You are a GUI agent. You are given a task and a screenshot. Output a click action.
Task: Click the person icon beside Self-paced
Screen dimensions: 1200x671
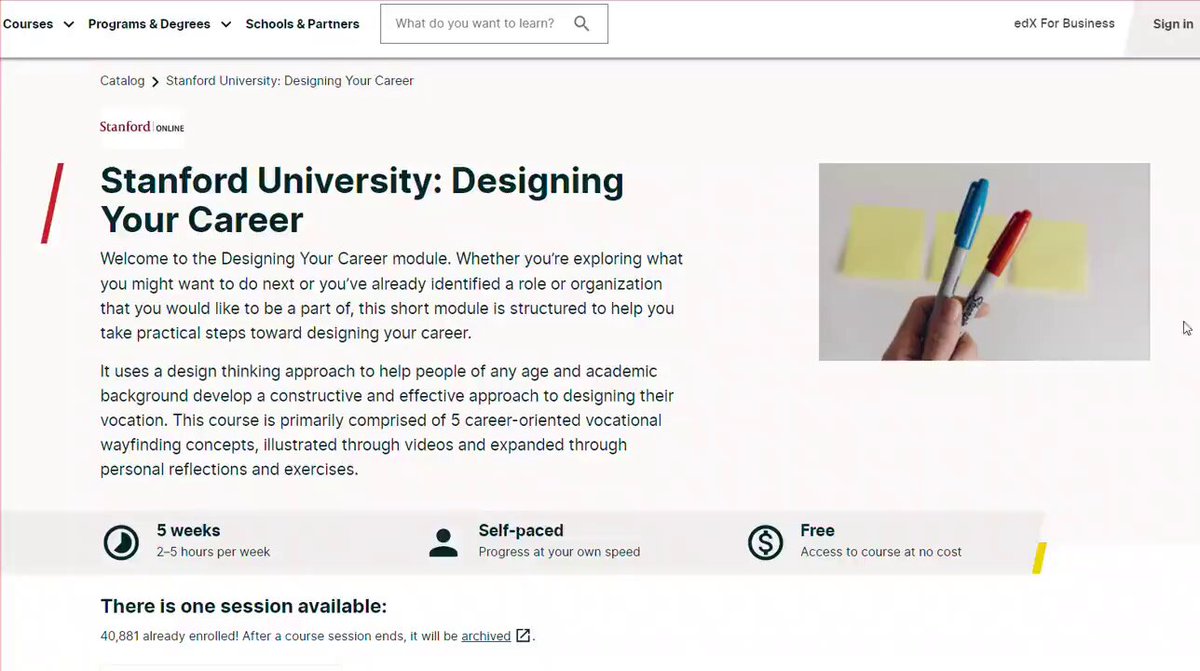[443, 542]
